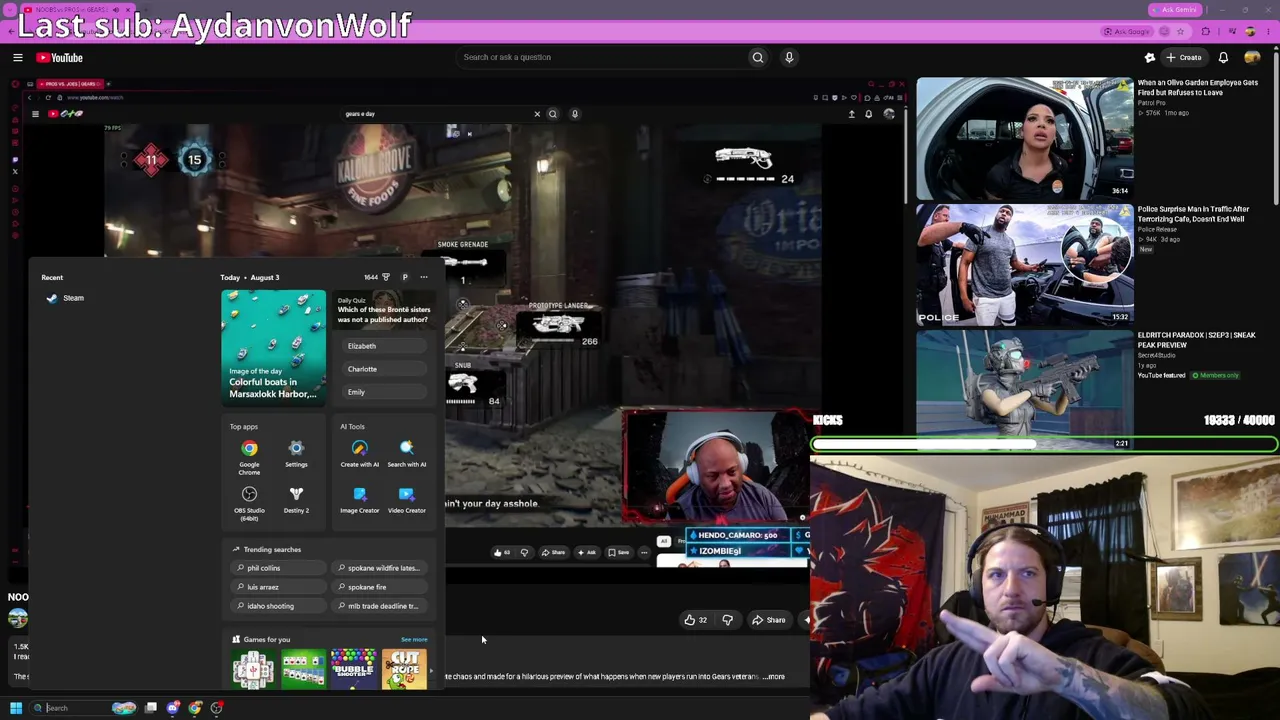Choose Charlotte as the quiz answer
This screenshot has height=720, width=1280.
click(384, 369)
